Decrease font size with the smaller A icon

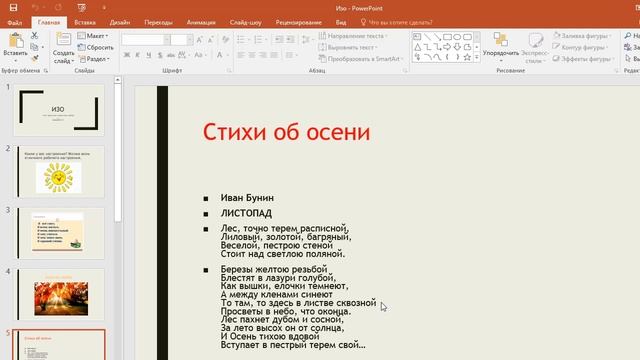tap(210, 40)
